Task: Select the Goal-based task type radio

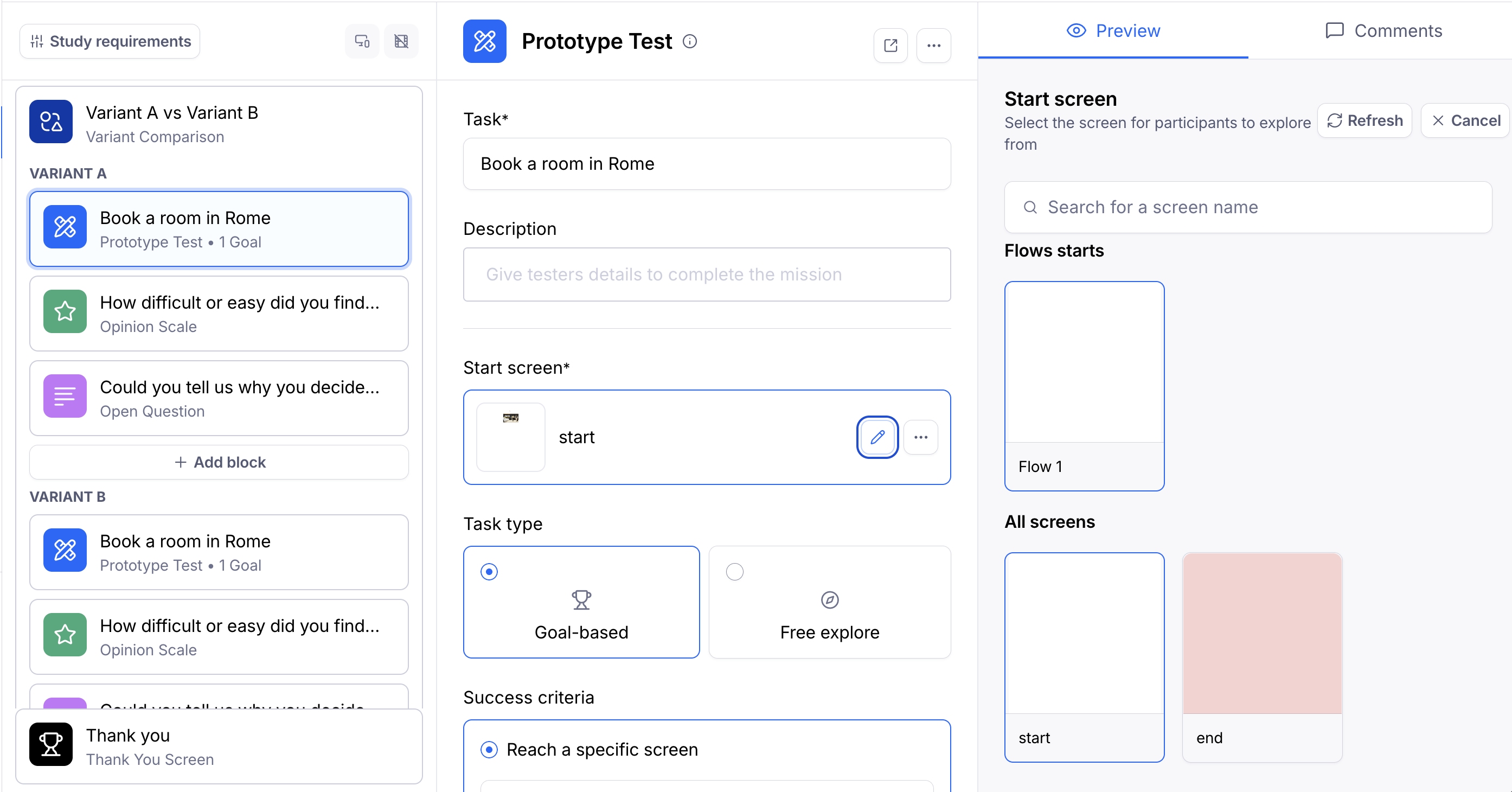Action: coord(489,571)
